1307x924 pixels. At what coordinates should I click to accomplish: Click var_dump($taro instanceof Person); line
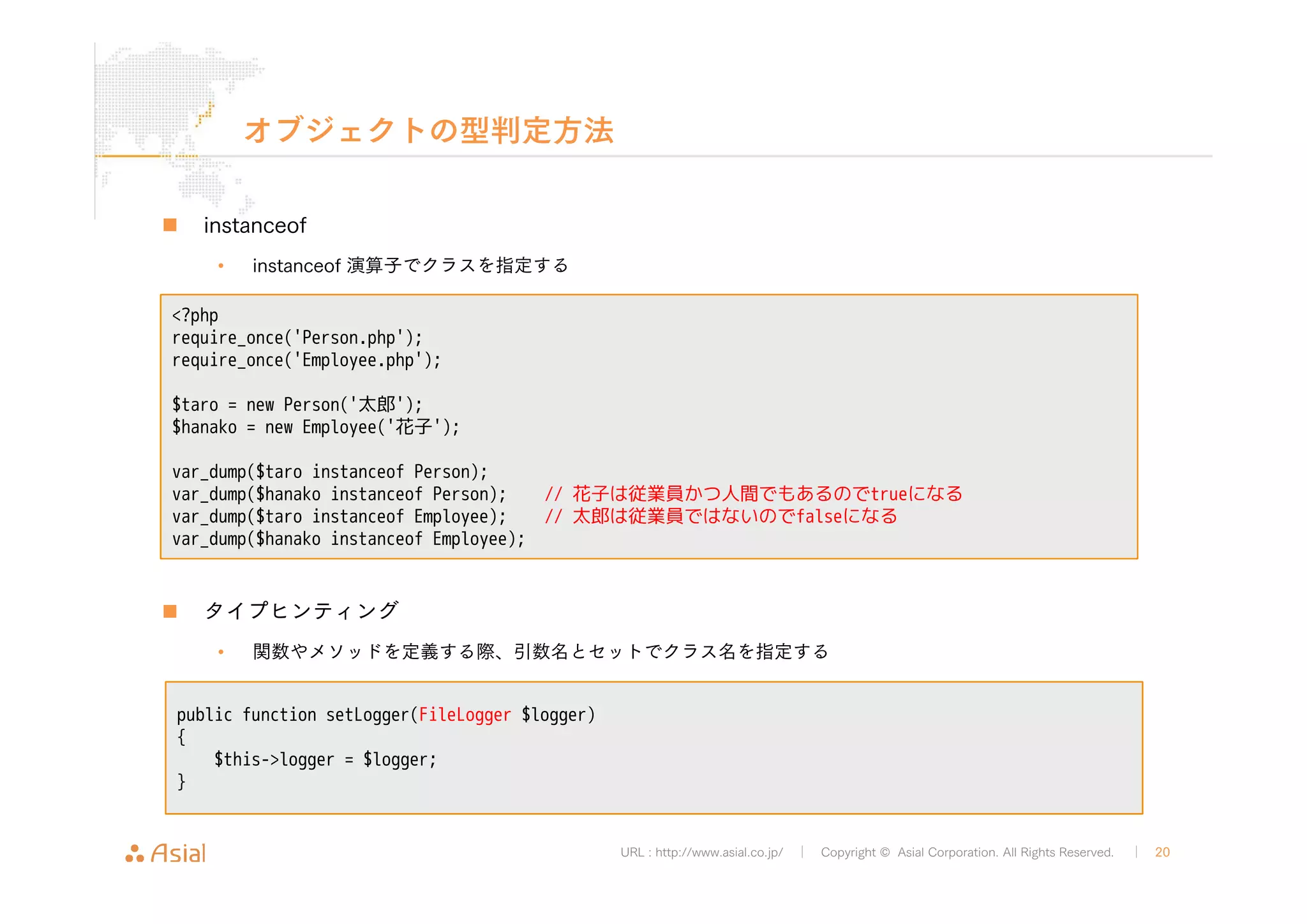[330, 472]
